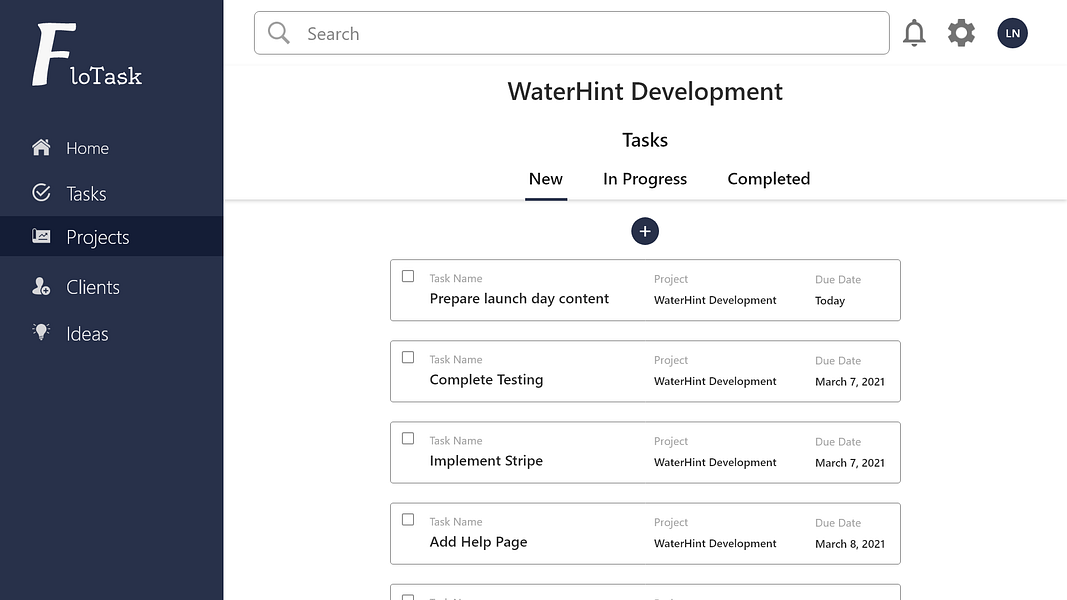The image size is (1067, 600).
Task: Toggle the Add Help Page checkbox
Action: click(x=408, y=519)
